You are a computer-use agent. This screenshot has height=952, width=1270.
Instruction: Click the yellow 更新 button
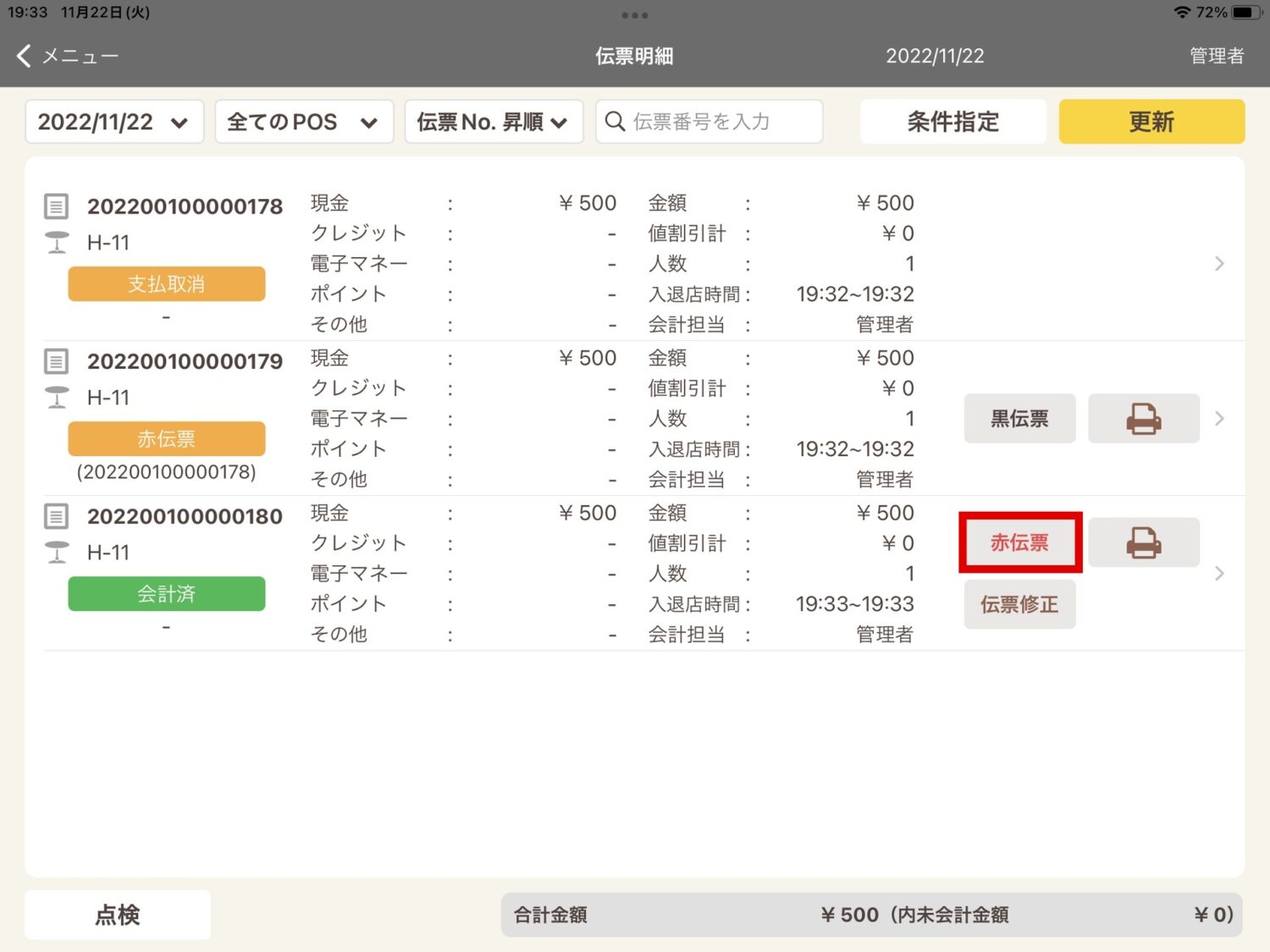1151,122
